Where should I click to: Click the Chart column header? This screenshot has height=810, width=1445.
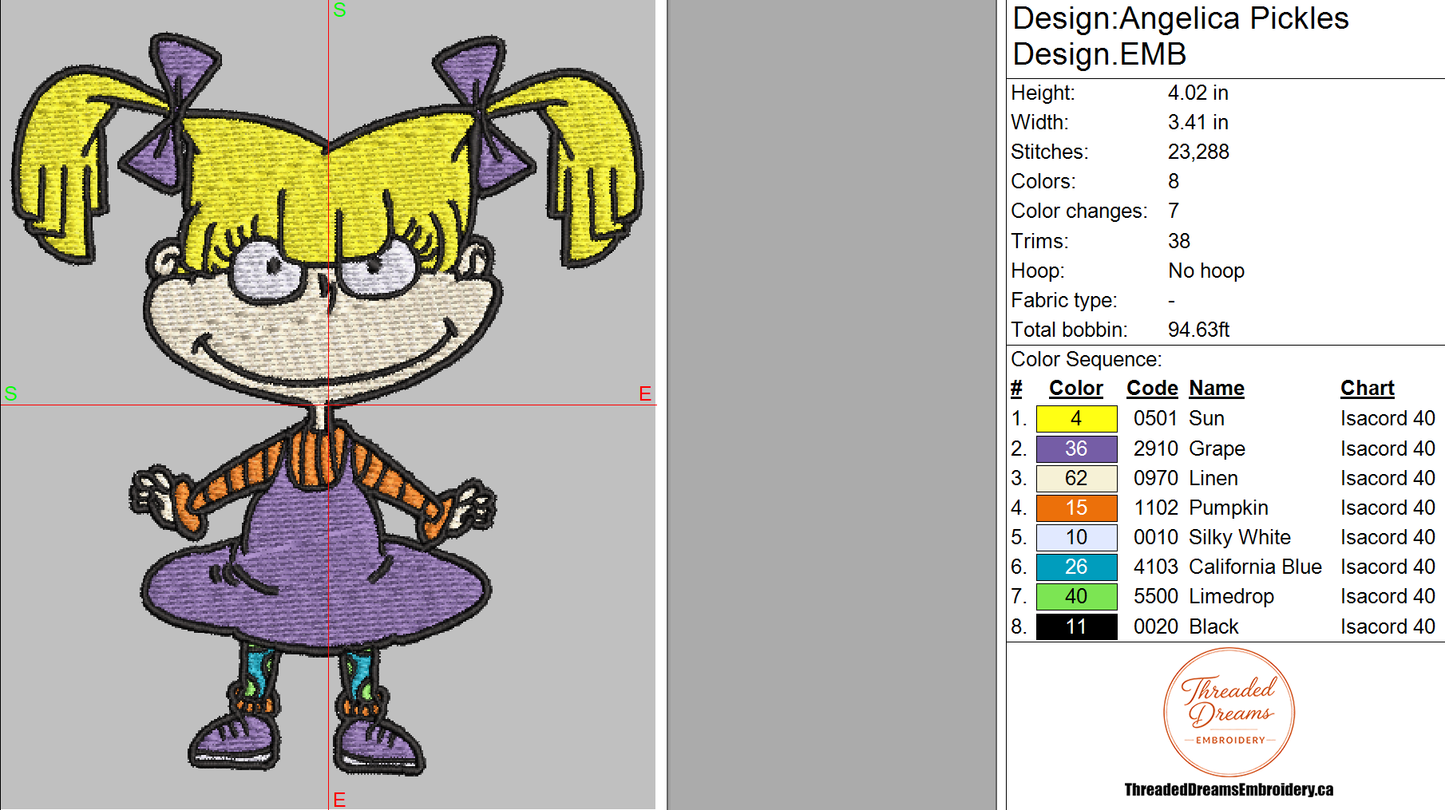(x=1367, y=389)
